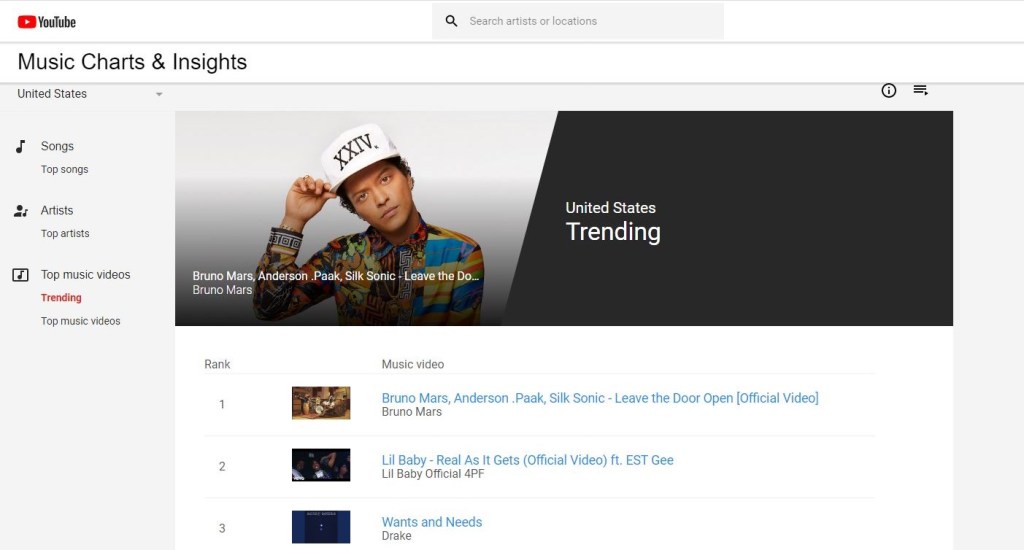The height and width of the screenshot is (550, 1024).
Task: Click the Artists person icon
Action: pyautogui.click(x=21, y=210)
